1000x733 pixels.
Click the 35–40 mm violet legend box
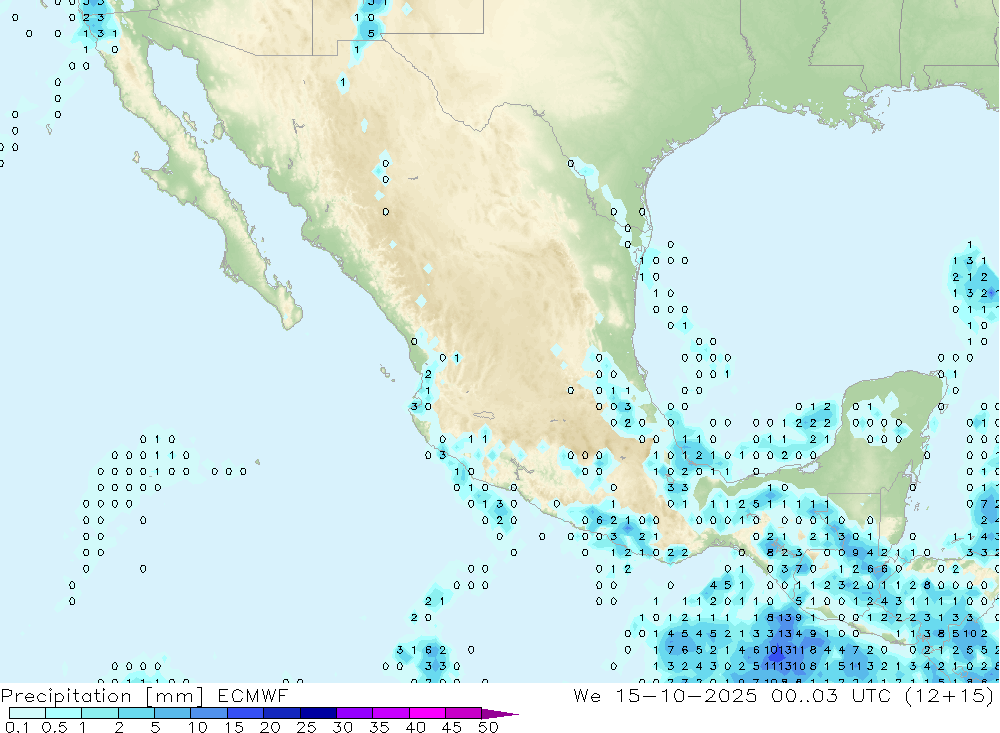click(390, 713)
